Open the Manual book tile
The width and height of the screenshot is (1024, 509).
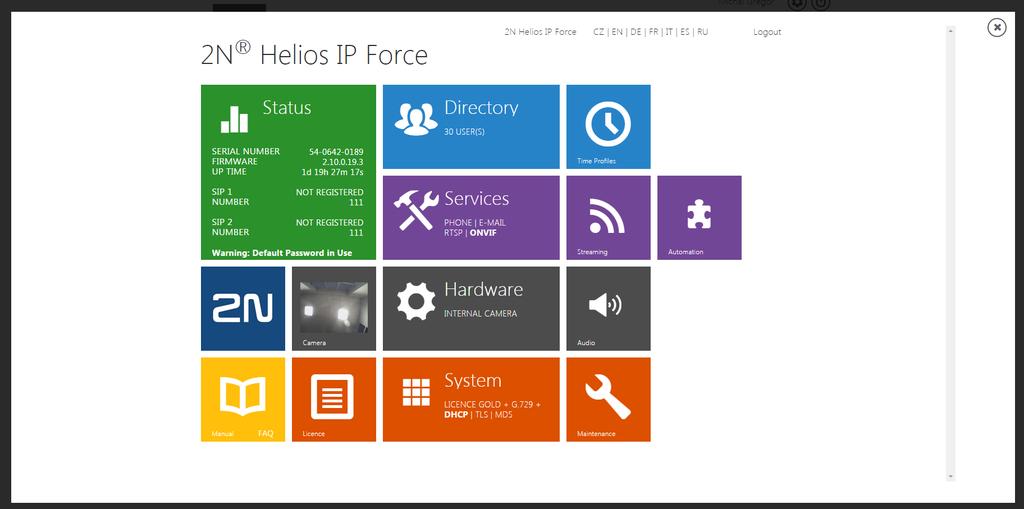click(243, 399)
